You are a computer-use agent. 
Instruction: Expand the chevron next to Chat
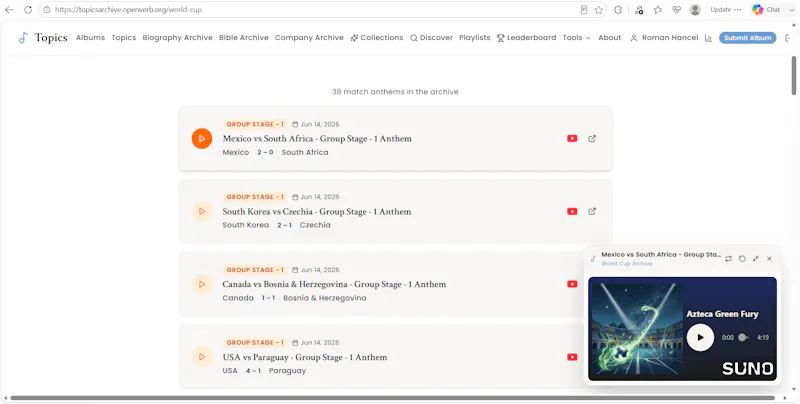pyautogui.click(x=791, y=10)
